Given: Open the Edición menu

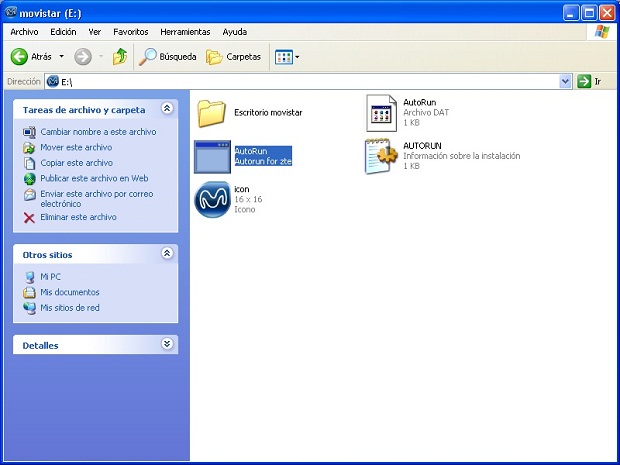Looking at the screenshot, I should (63, 32).
